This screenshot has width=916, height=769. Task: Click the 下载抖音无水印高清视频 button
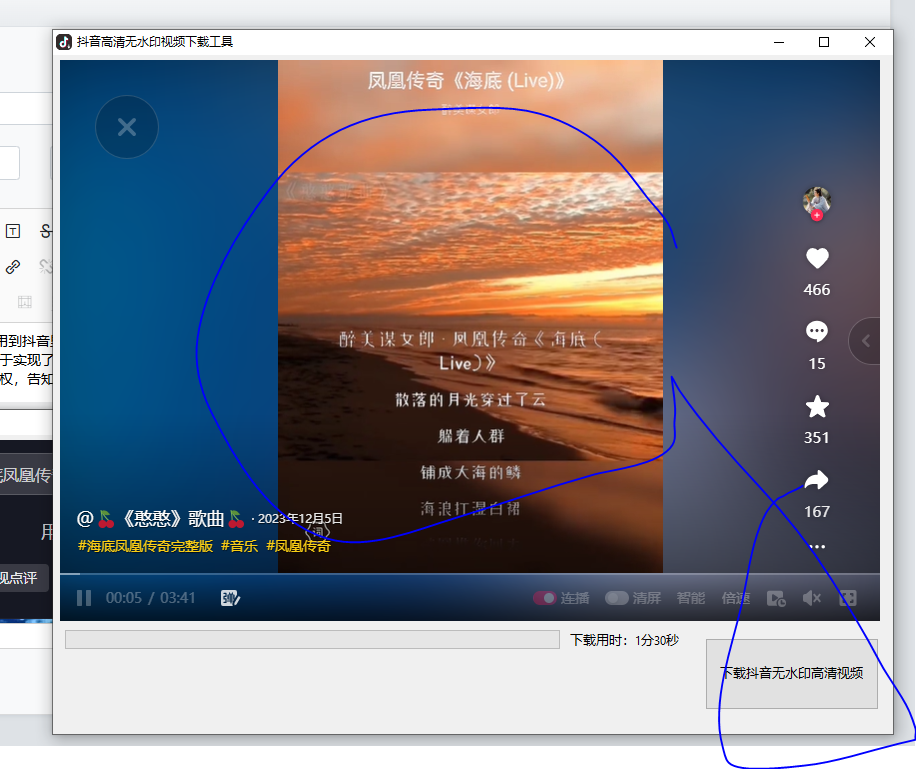point(792,673)
